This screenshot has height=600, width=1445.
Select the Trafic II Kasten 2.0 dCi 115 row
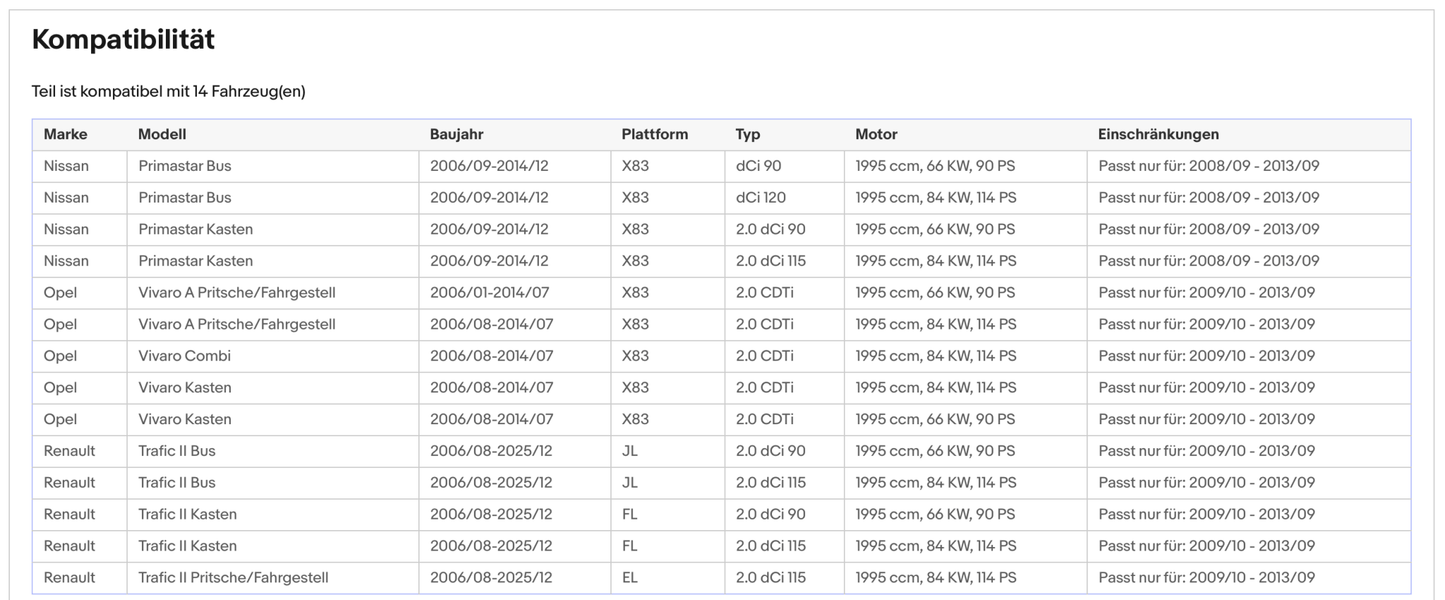[400, 545]
